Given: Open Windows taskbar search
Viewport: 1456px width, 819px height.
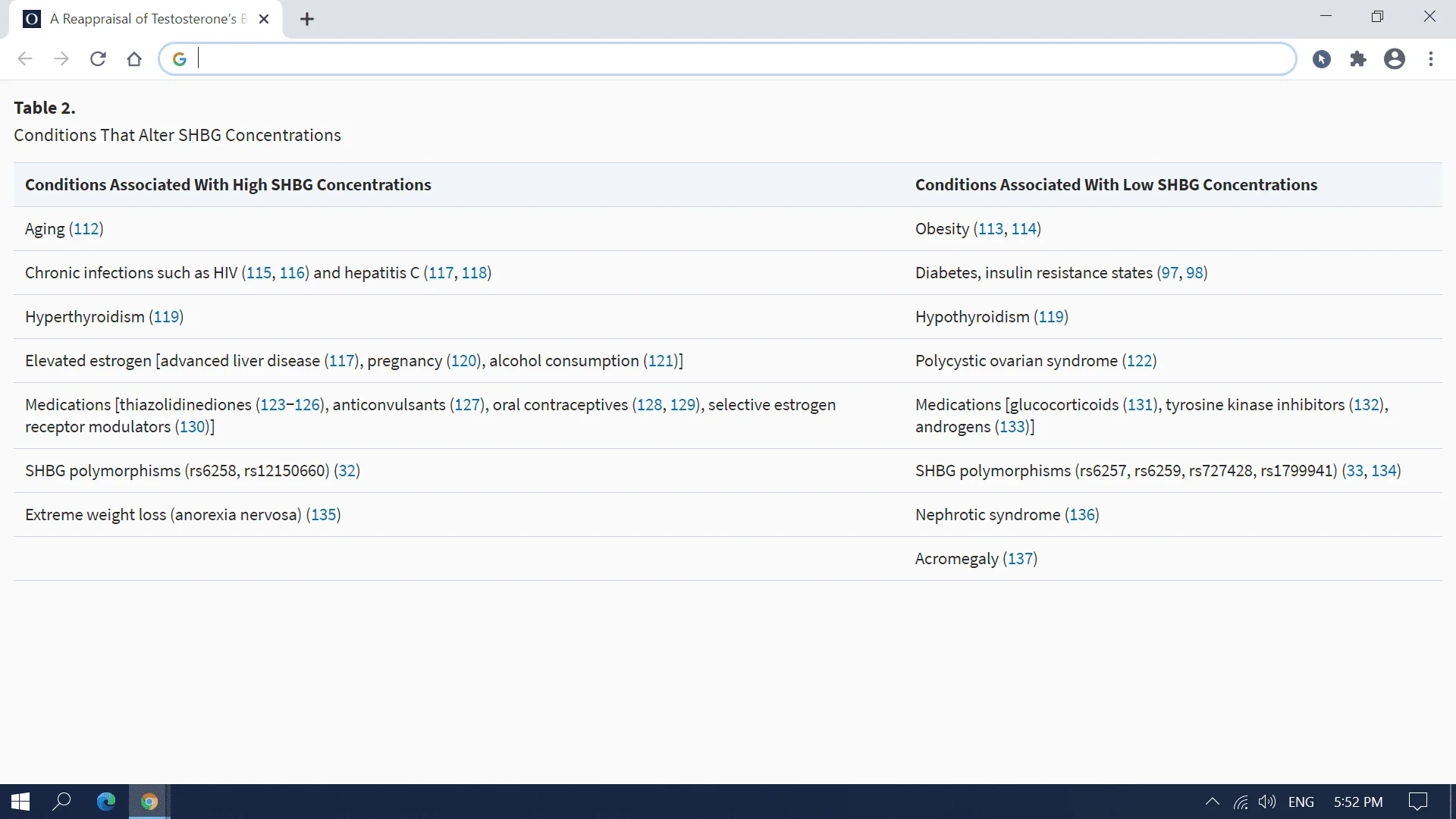Looking at the screenshot, I should point(62,802).
